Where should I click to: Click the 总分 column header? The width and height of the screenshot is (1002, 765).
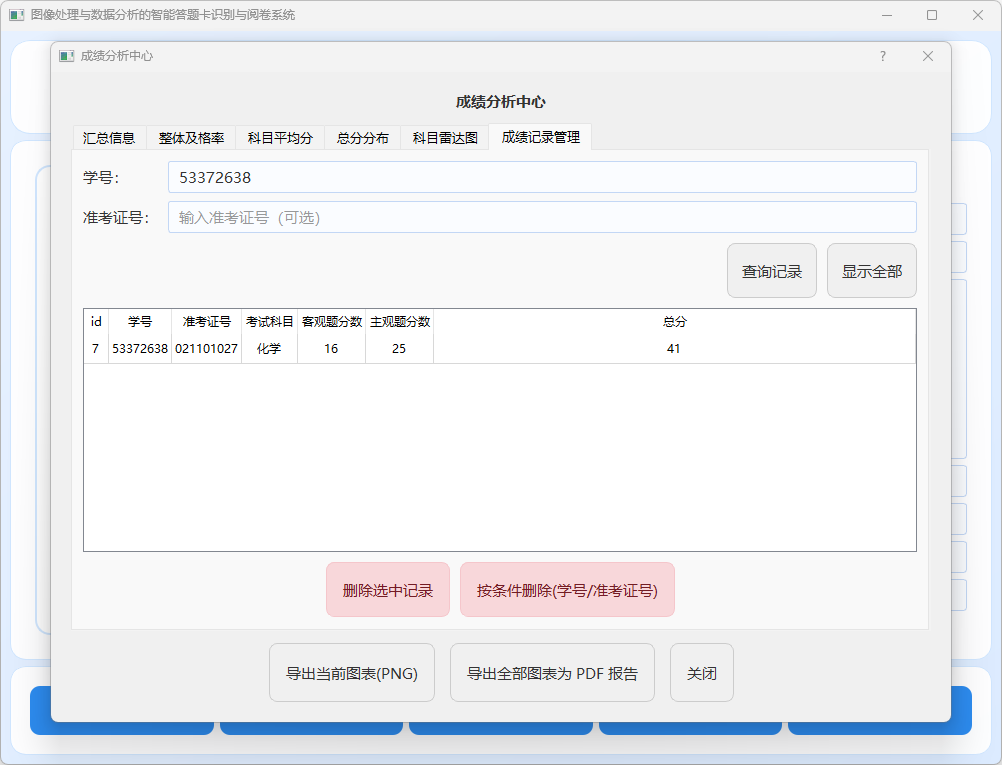click(x=674, y=322)
